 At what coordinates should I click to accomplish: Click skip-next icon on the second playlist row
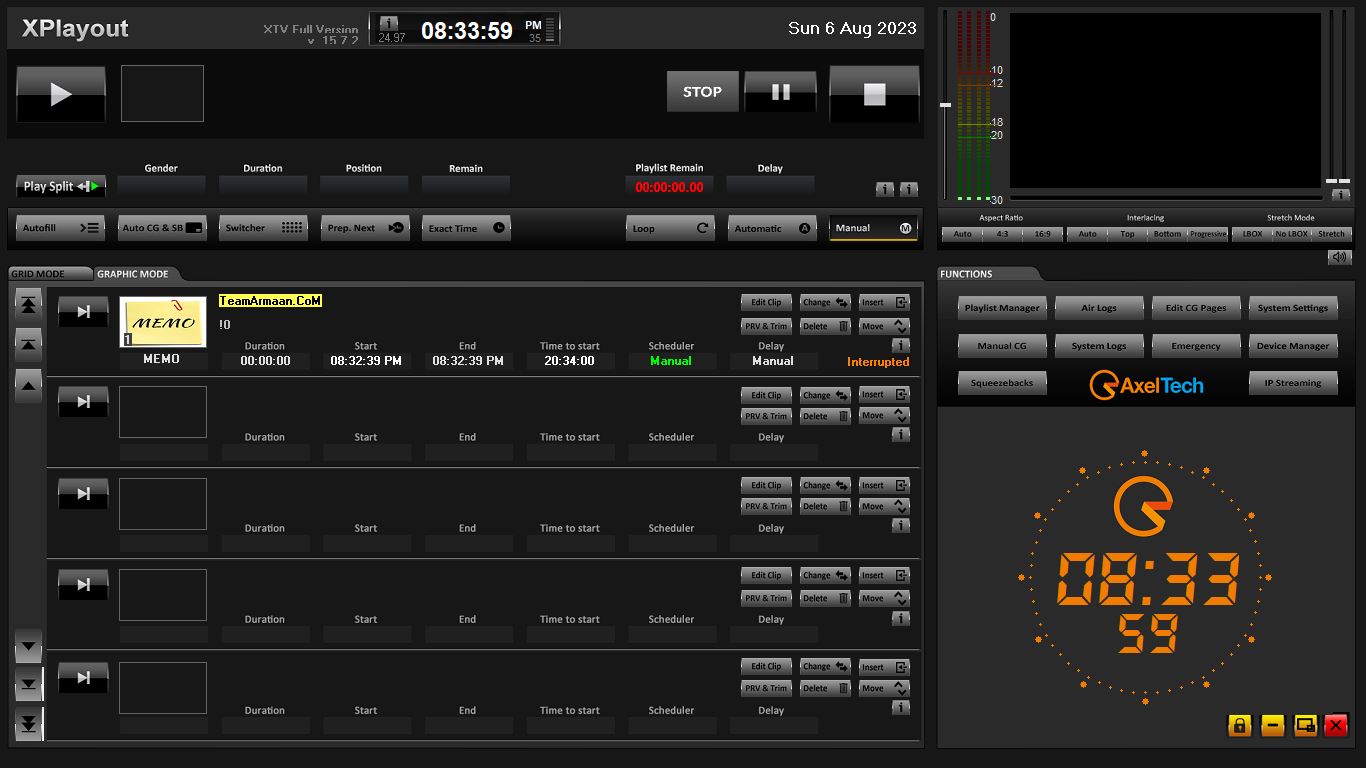[83, 402]
